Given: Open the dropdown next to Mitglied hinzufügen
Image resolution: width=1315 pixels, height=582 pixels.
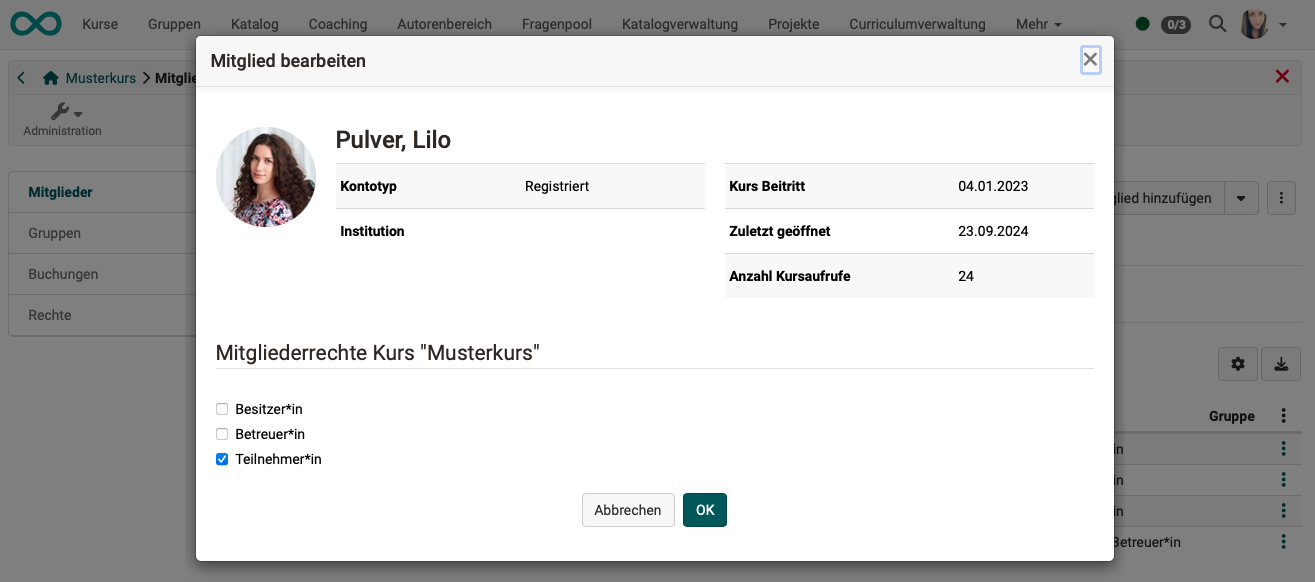Looking at the screenshot, I should coord(1241,198).
